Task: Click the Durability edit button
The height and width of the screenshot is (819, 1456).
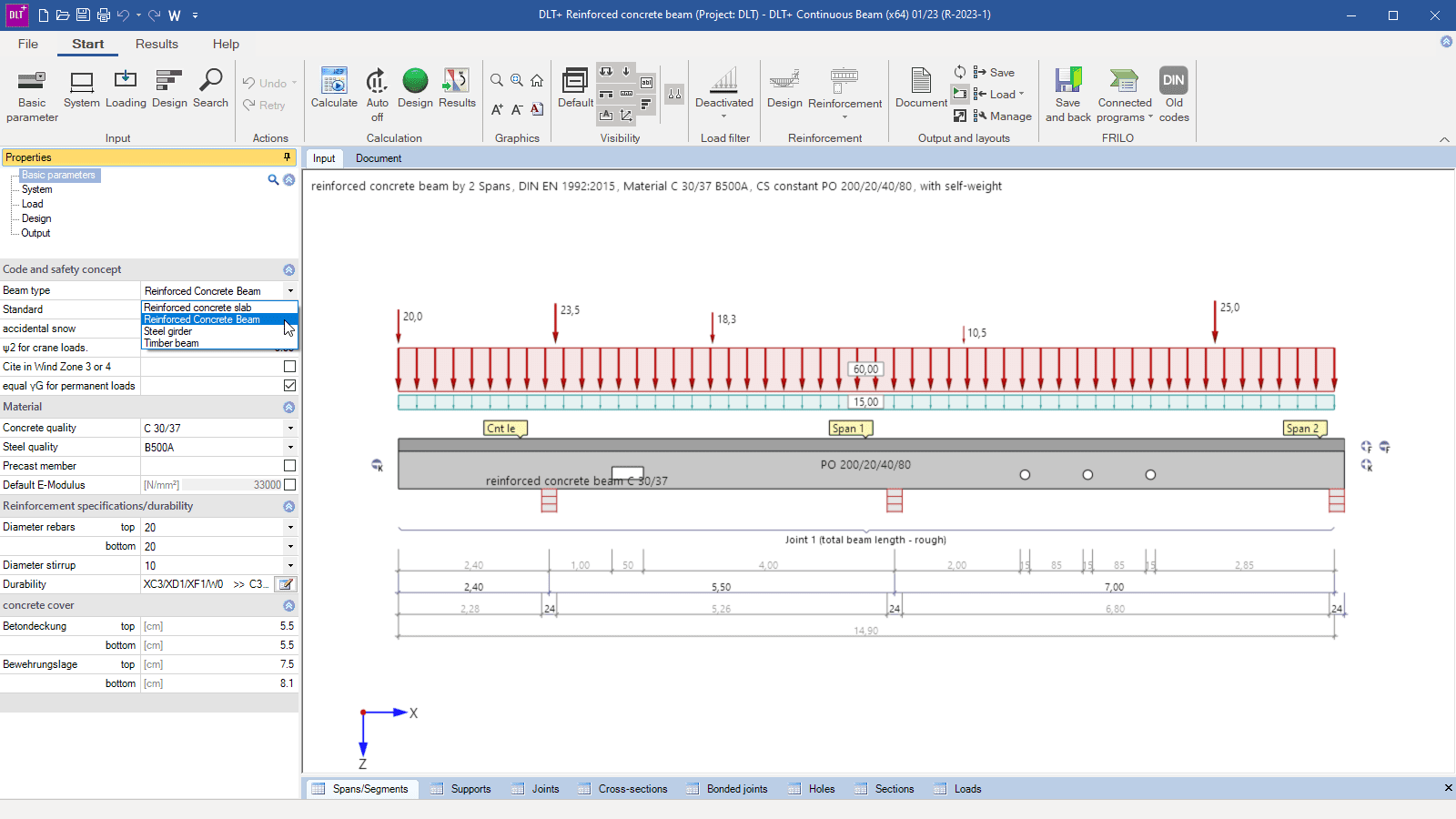Action: 286,585
